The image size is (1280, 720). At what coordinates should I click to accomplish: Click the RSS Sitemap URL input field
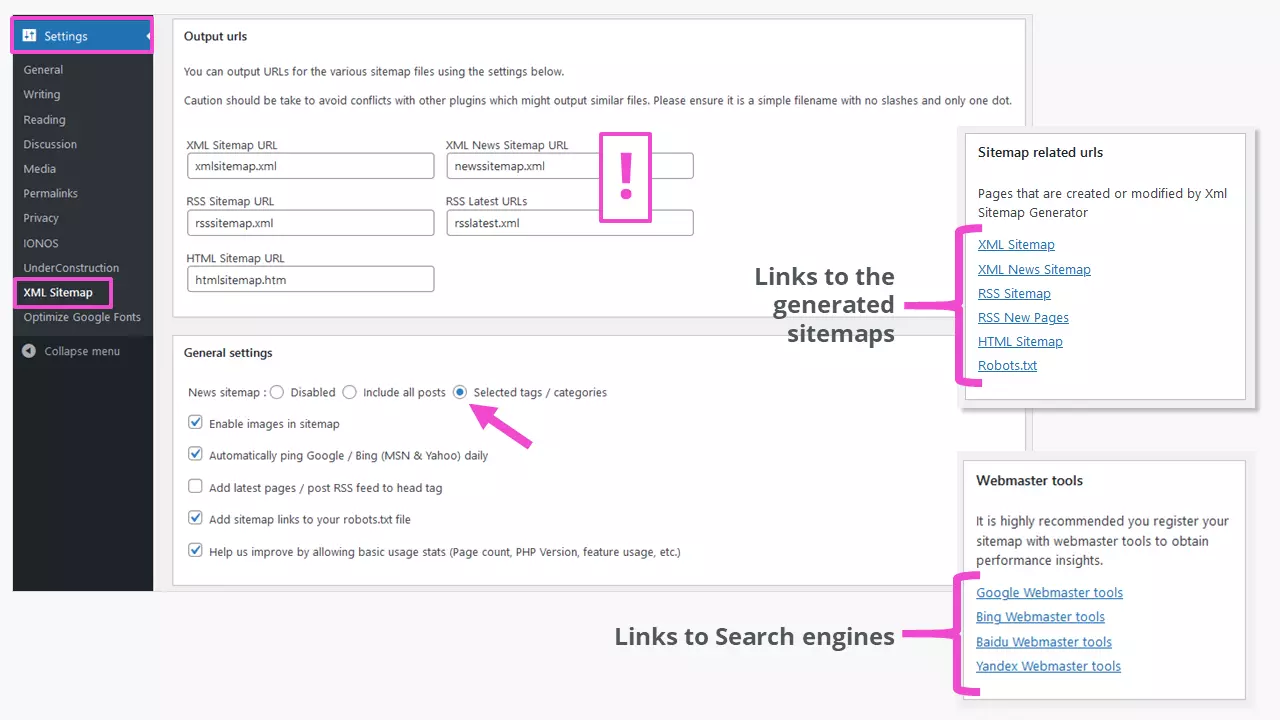[310, 223]
